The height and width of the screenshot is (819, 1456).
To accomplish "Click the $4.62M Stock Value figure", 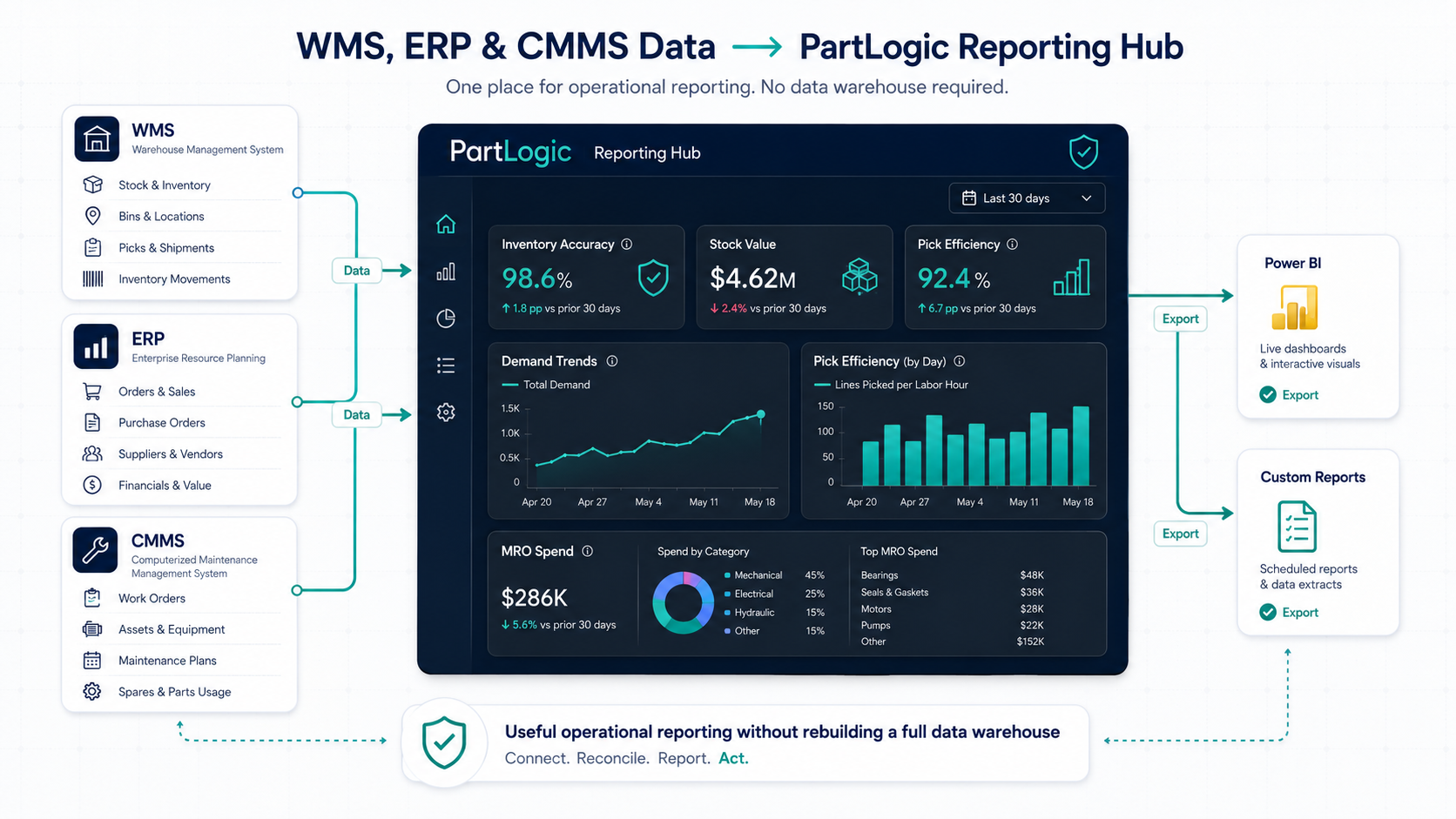I will pos(752,279).
